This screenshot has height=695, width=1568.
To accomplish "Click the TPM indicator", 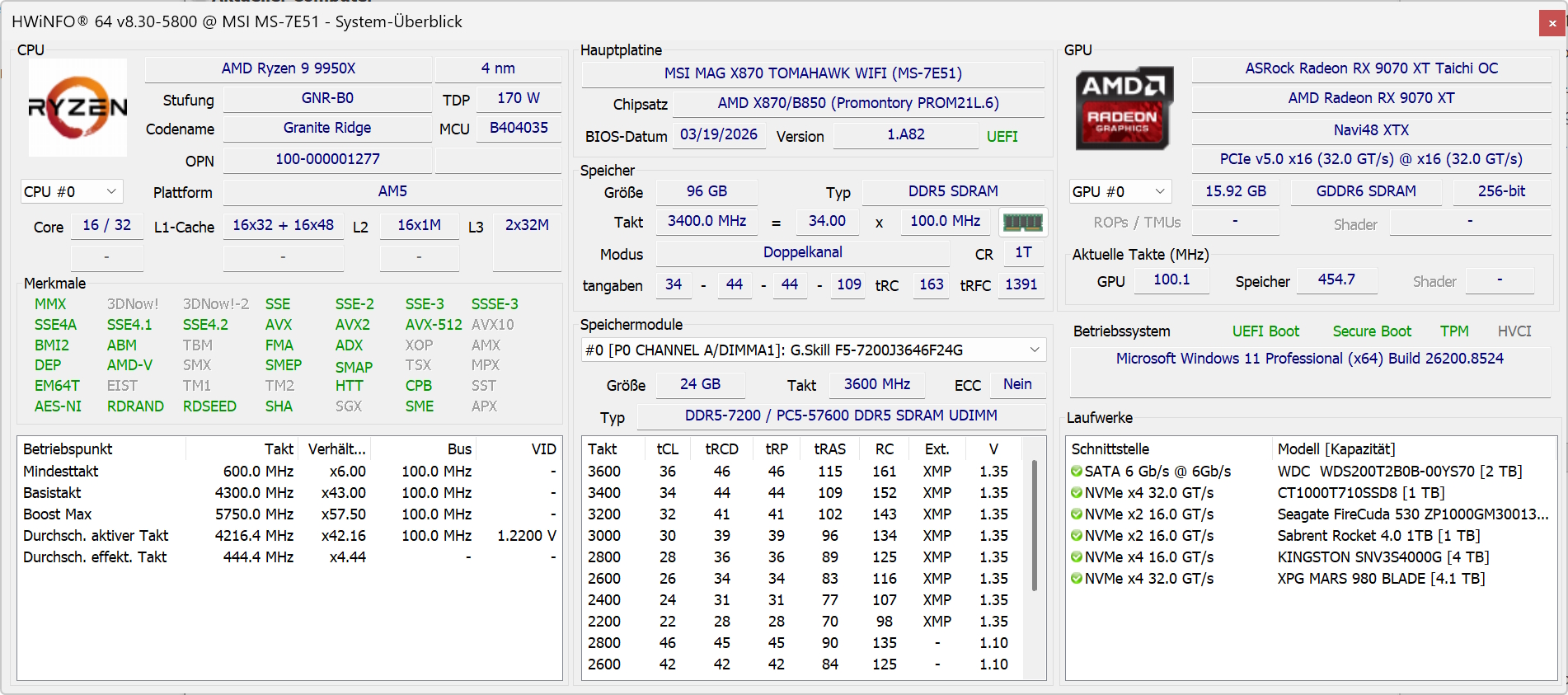I will tap(1454, 331).
